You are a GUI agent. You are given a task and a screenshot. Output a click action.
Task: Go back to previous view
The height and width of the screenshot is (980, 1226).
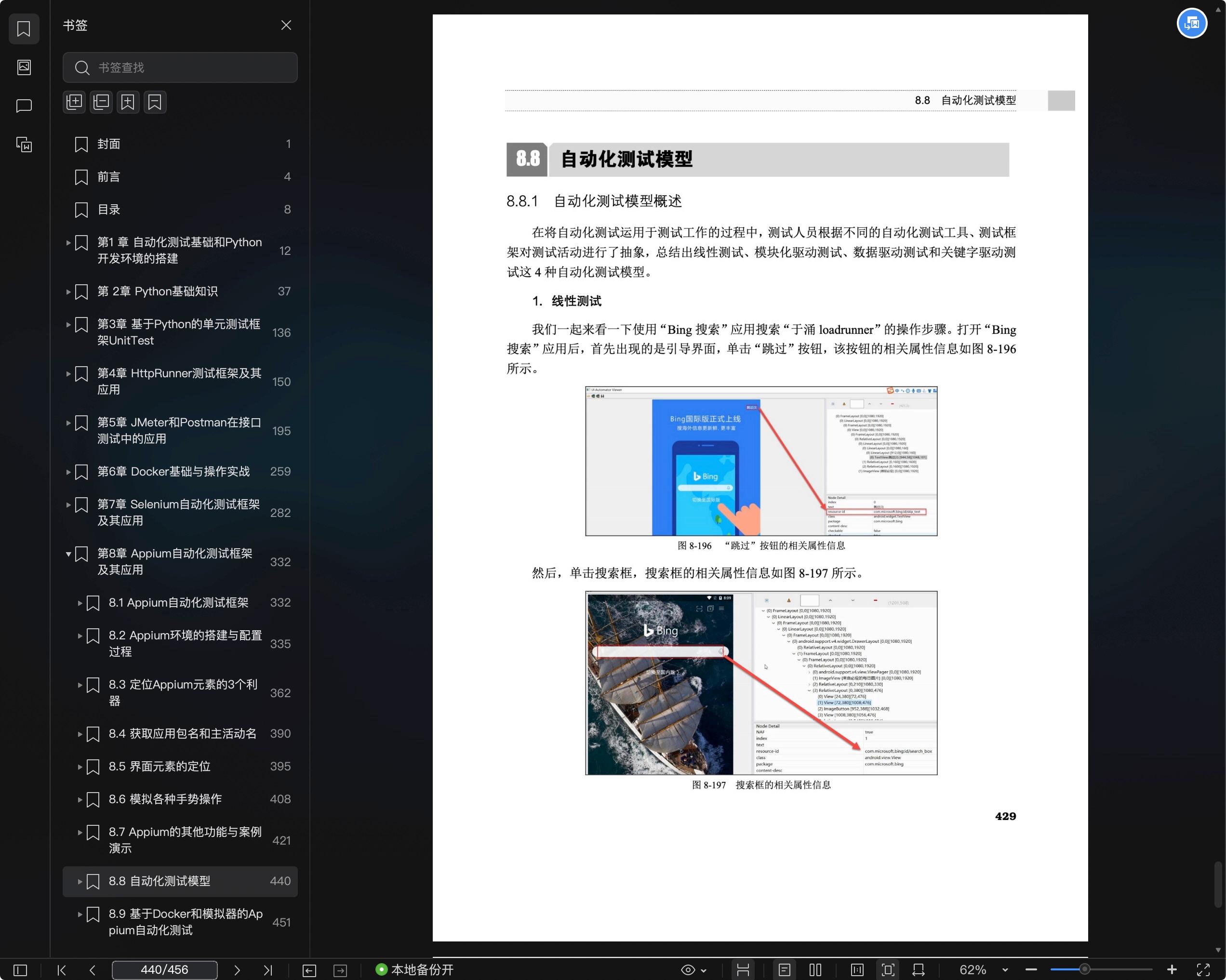(309, 970)
